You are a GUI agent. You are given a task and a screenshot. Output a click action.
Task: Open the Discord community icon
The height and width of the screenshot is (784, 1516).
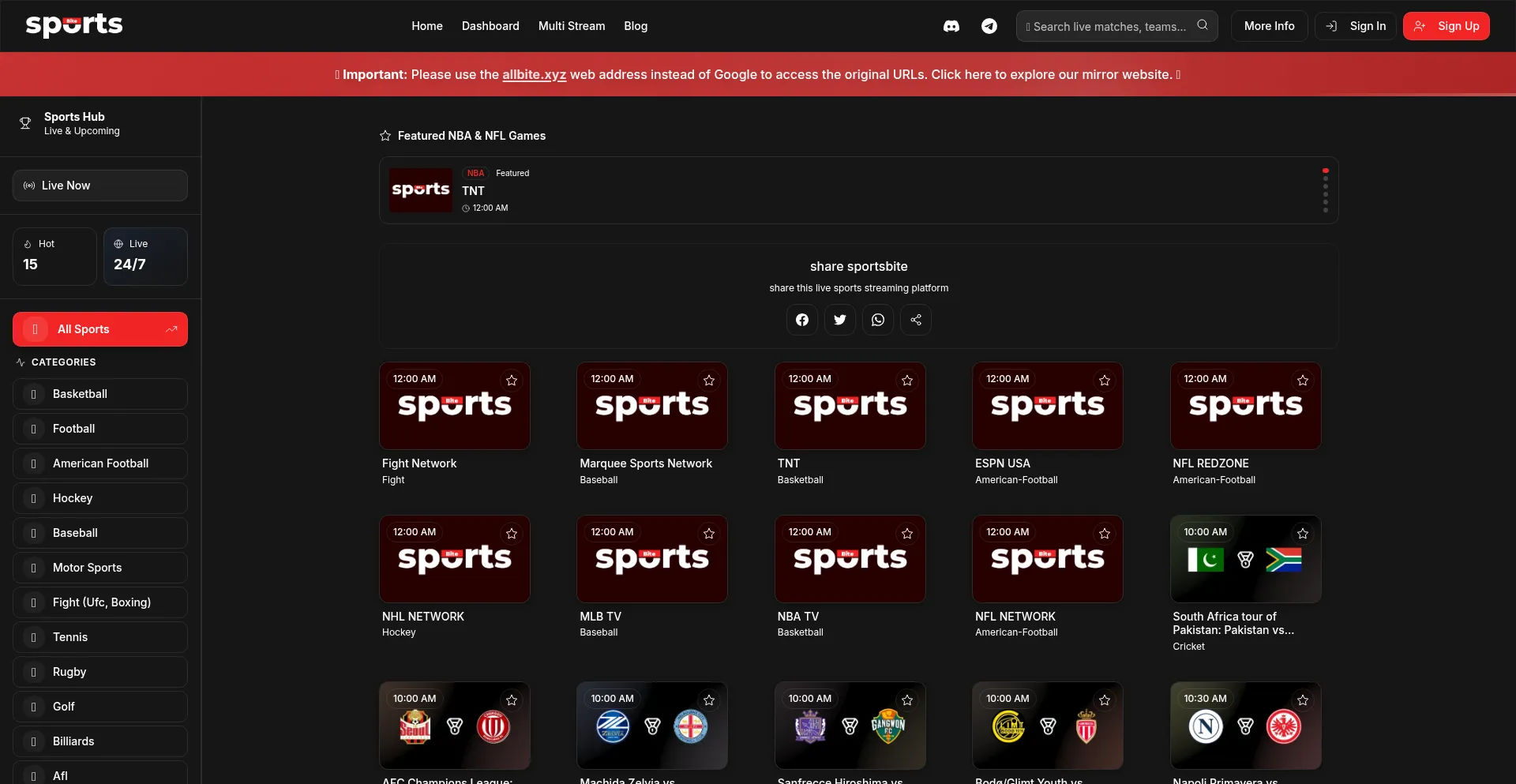(x=951, y=26)
